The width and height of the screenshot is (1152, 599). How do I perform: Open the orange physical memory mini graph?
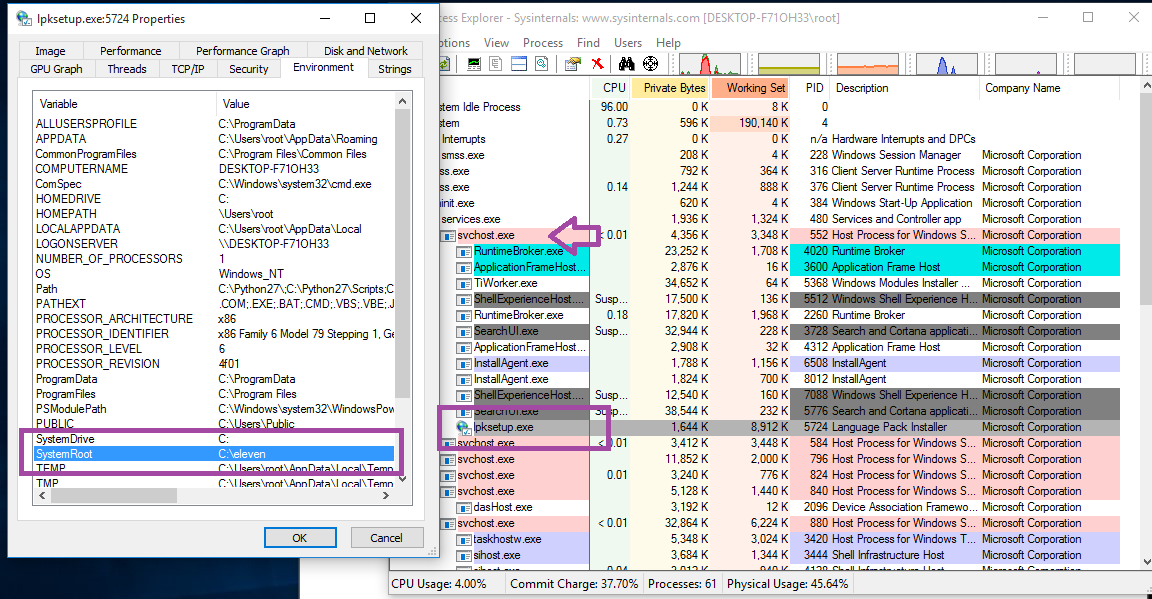(868, 64)
